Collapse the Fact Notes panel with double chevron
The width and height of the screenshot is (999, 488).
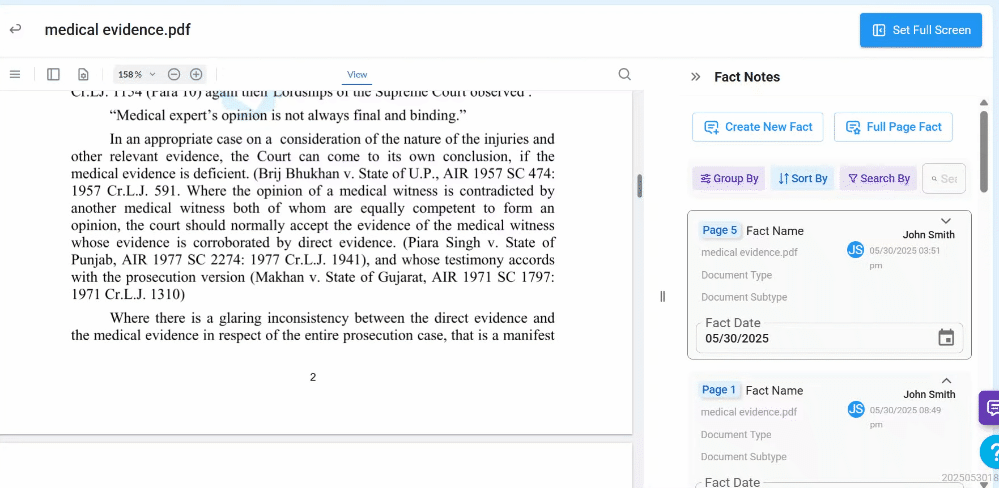point(696,77)
